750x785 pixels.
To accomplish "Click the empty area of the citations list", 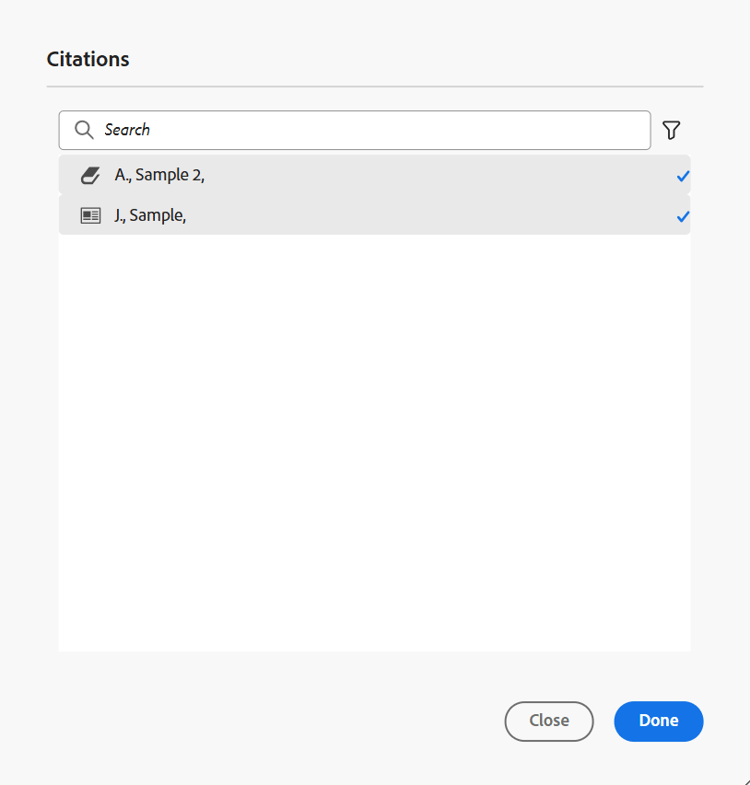I will pyautogui.click(x=374, y=443).
